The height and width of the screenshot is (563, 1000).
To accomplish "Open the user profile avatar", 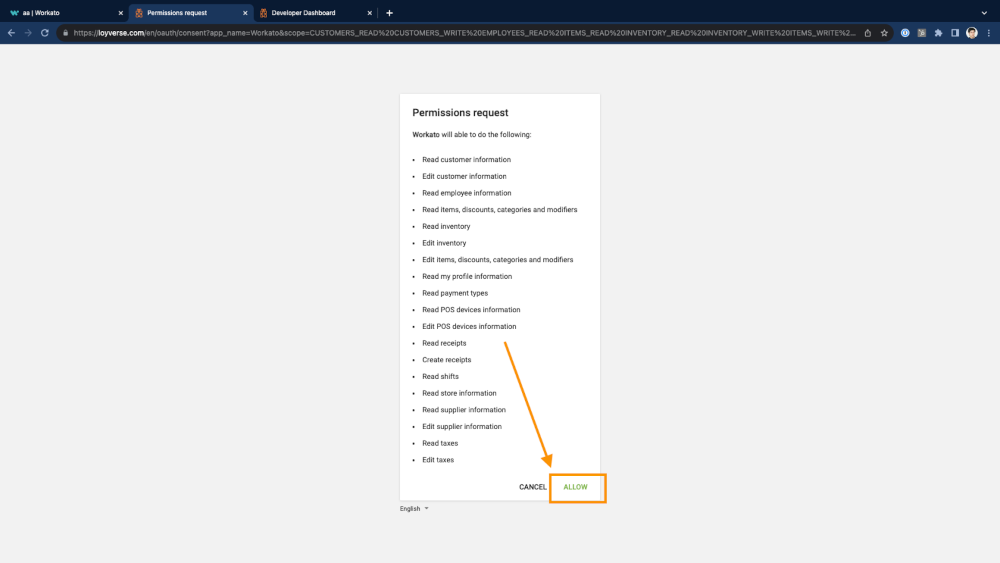I will [x=971, y=33].
